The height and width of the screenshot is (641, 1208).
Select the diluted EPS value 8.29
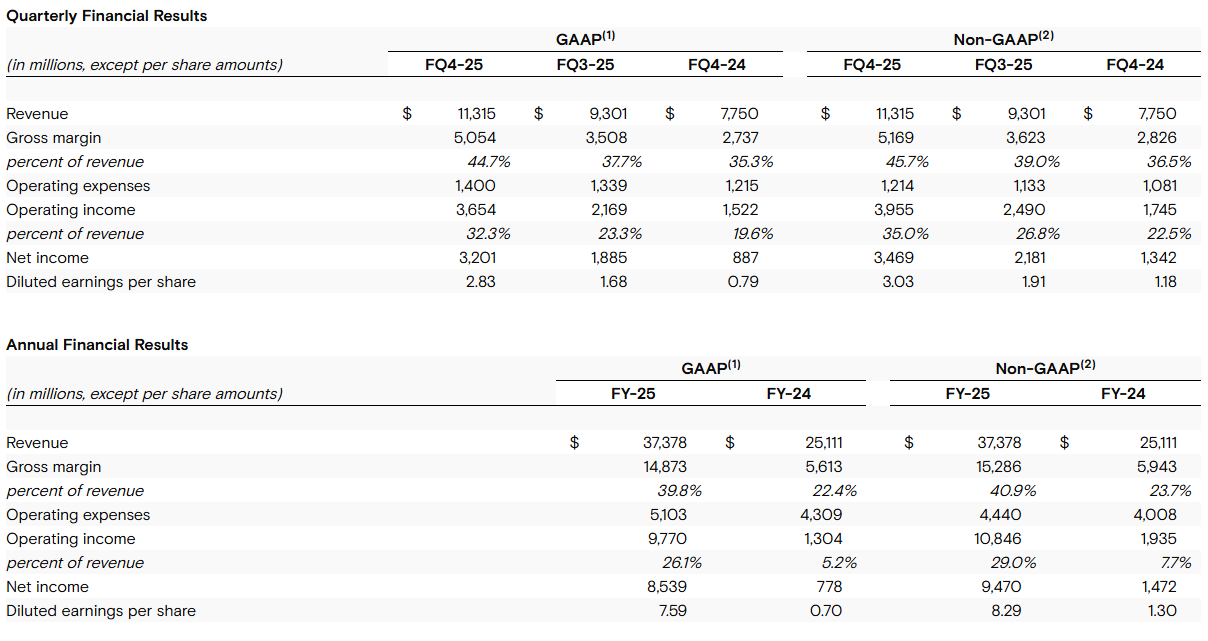[1005, 611]
